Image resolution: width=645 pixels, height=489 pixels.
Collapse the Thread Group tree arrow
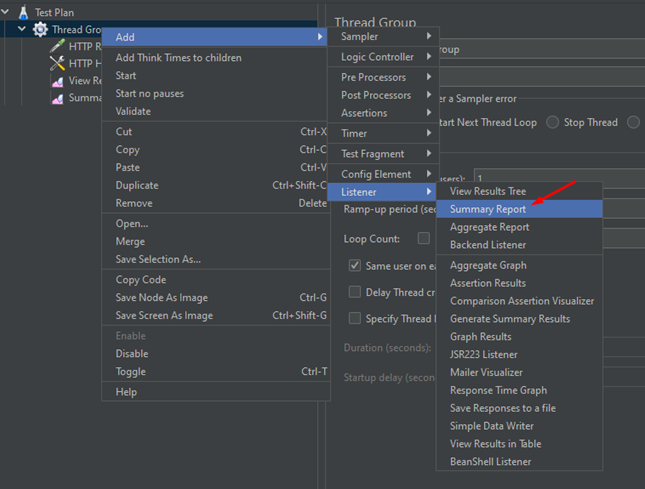coord(22,29)
